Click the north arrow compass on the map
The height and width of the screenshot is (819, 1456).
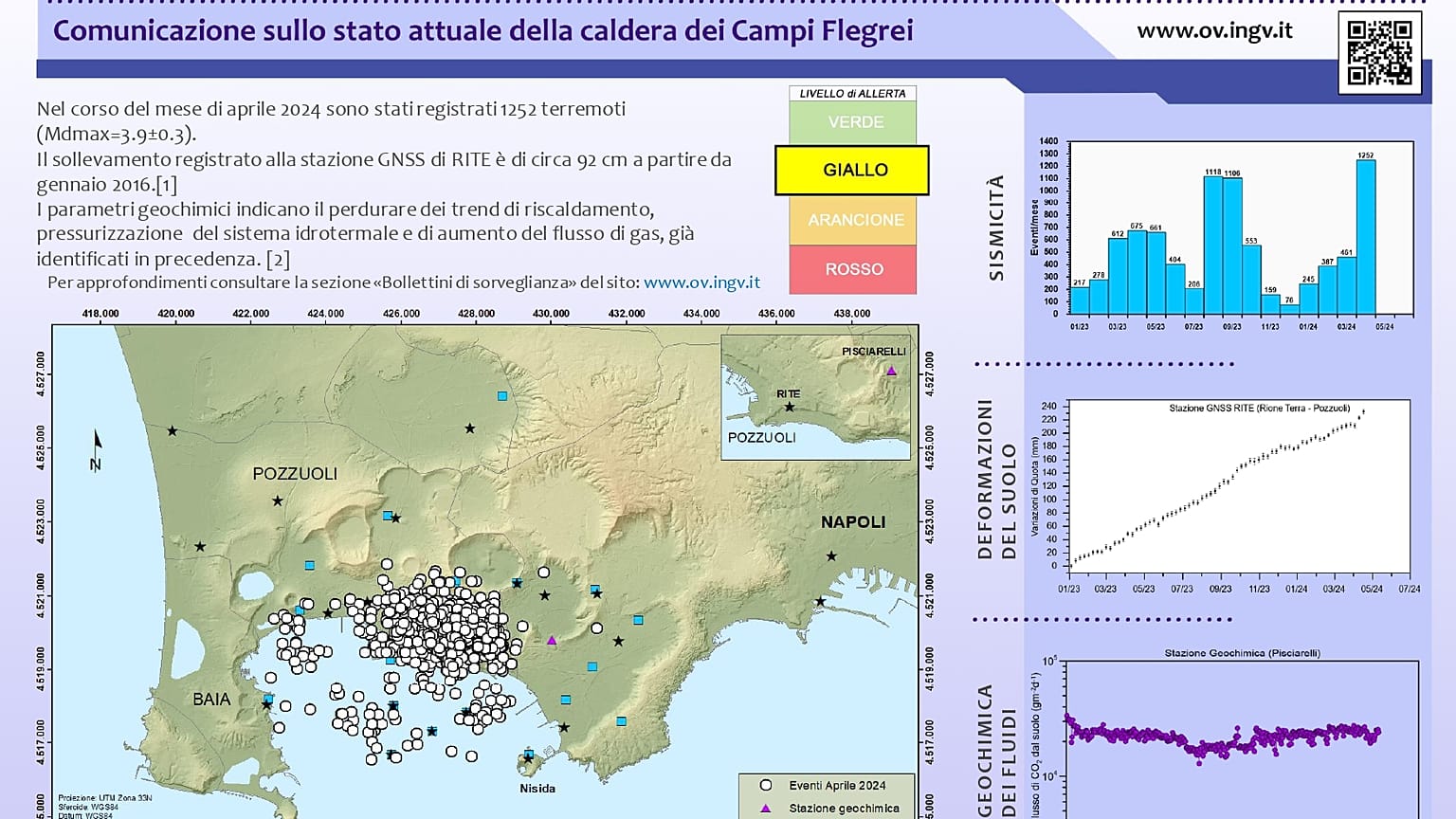(x=96, y=449)
